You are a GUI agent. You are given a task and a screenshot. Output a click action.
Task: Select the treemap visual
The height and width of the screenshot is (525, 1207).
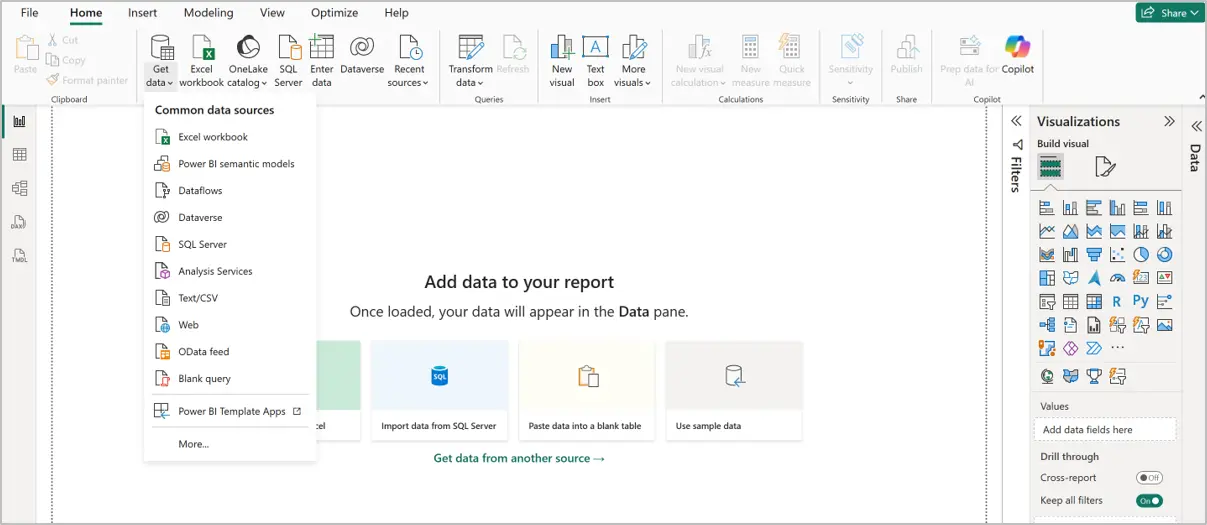click(1047, 278)
